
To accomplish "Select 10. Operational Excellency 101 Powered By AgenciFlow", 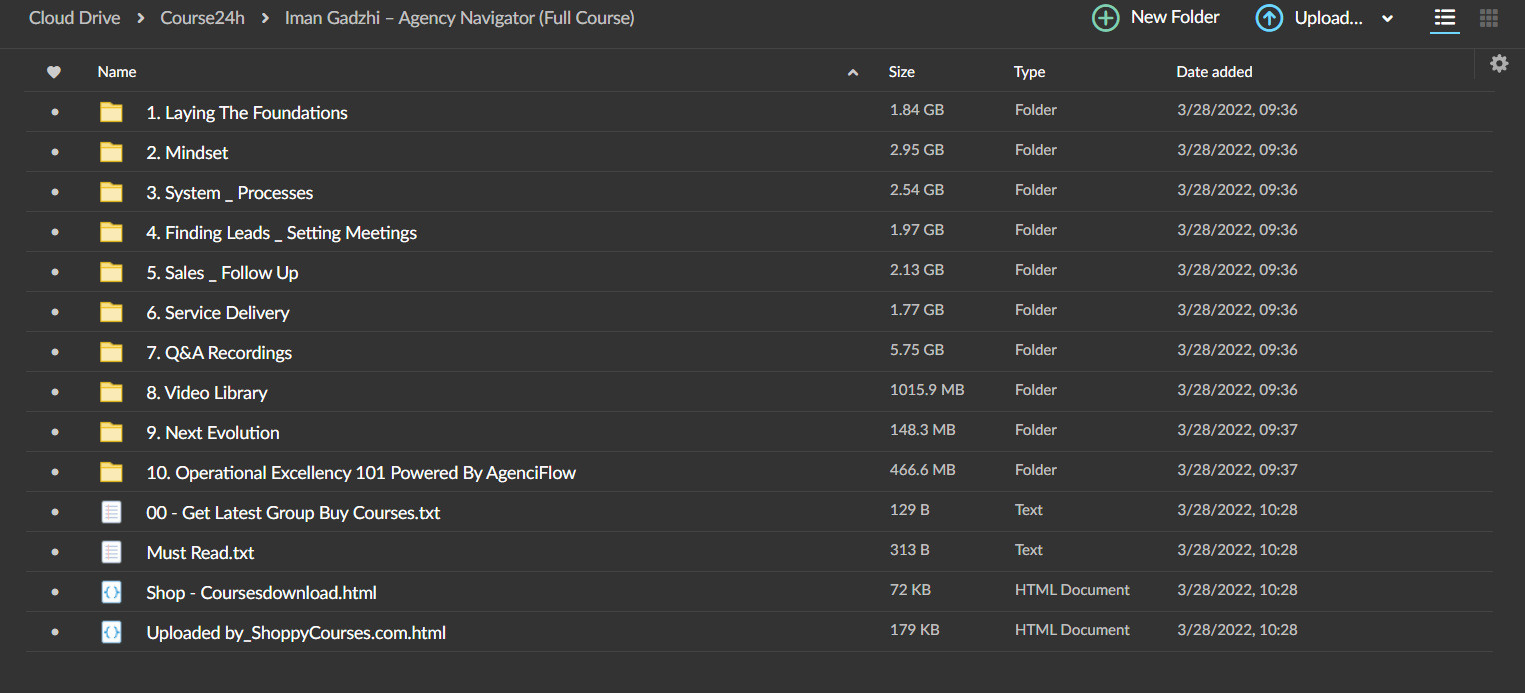I will [361, 473].
